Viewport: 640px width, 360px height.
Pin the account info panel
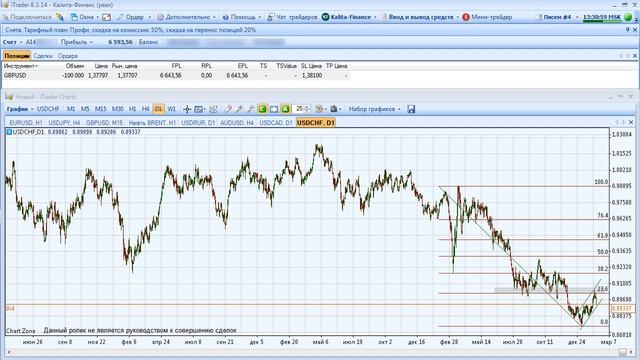click(x=627, y=30)
